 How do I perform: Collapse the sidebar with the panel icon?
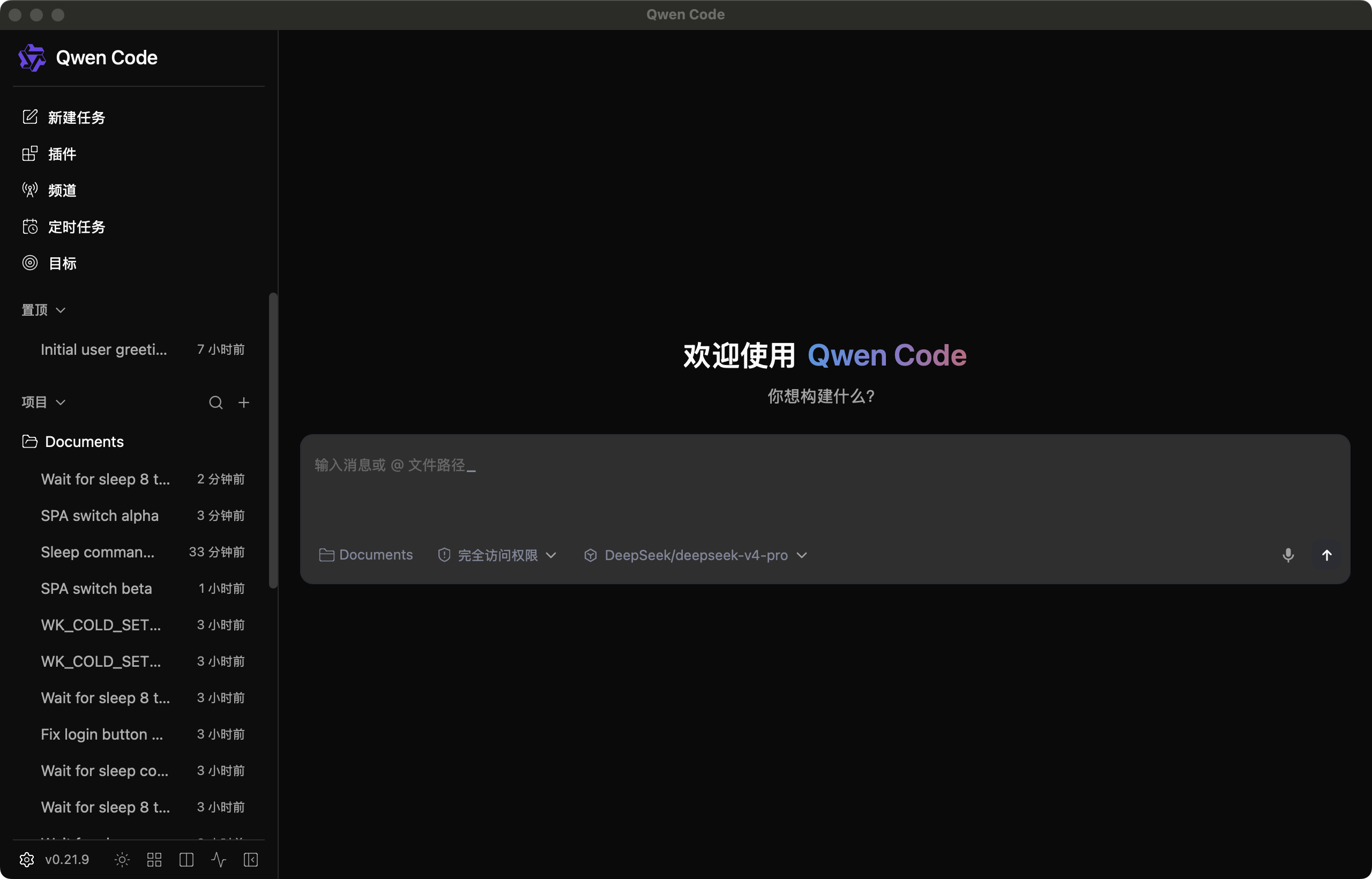point(251,860)
